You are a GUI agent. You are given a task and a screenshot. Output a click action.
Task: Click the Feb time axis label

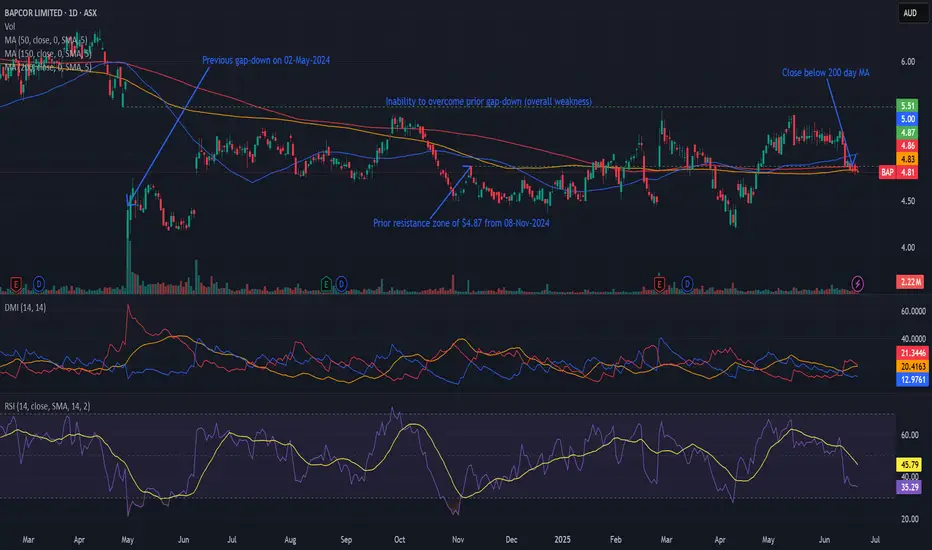click(x=616, y=540)
